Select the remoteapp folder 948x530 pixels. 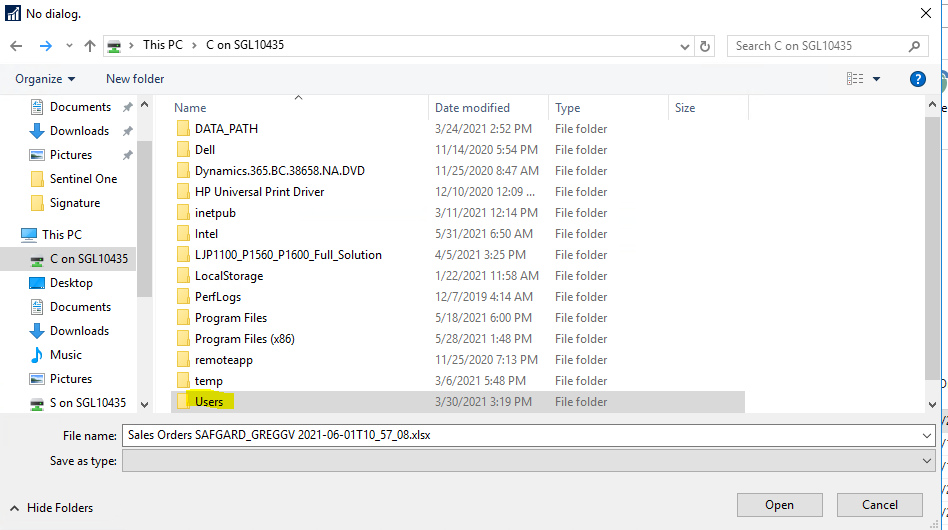224,360
